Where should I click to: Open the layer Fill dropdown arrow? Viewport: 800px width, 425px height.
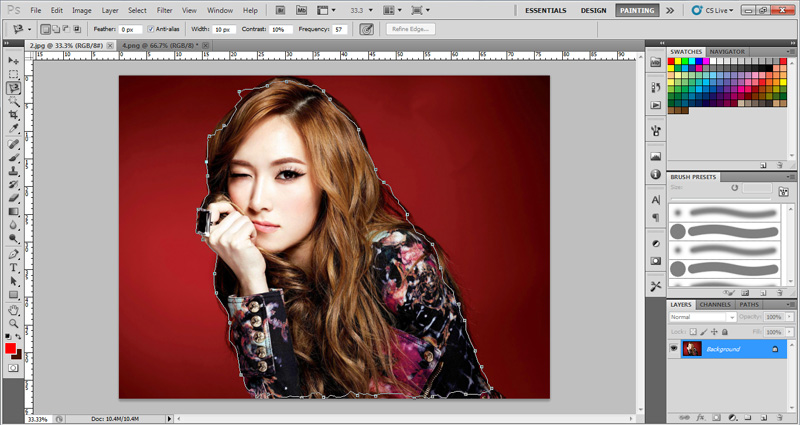(x=787, y=332)
